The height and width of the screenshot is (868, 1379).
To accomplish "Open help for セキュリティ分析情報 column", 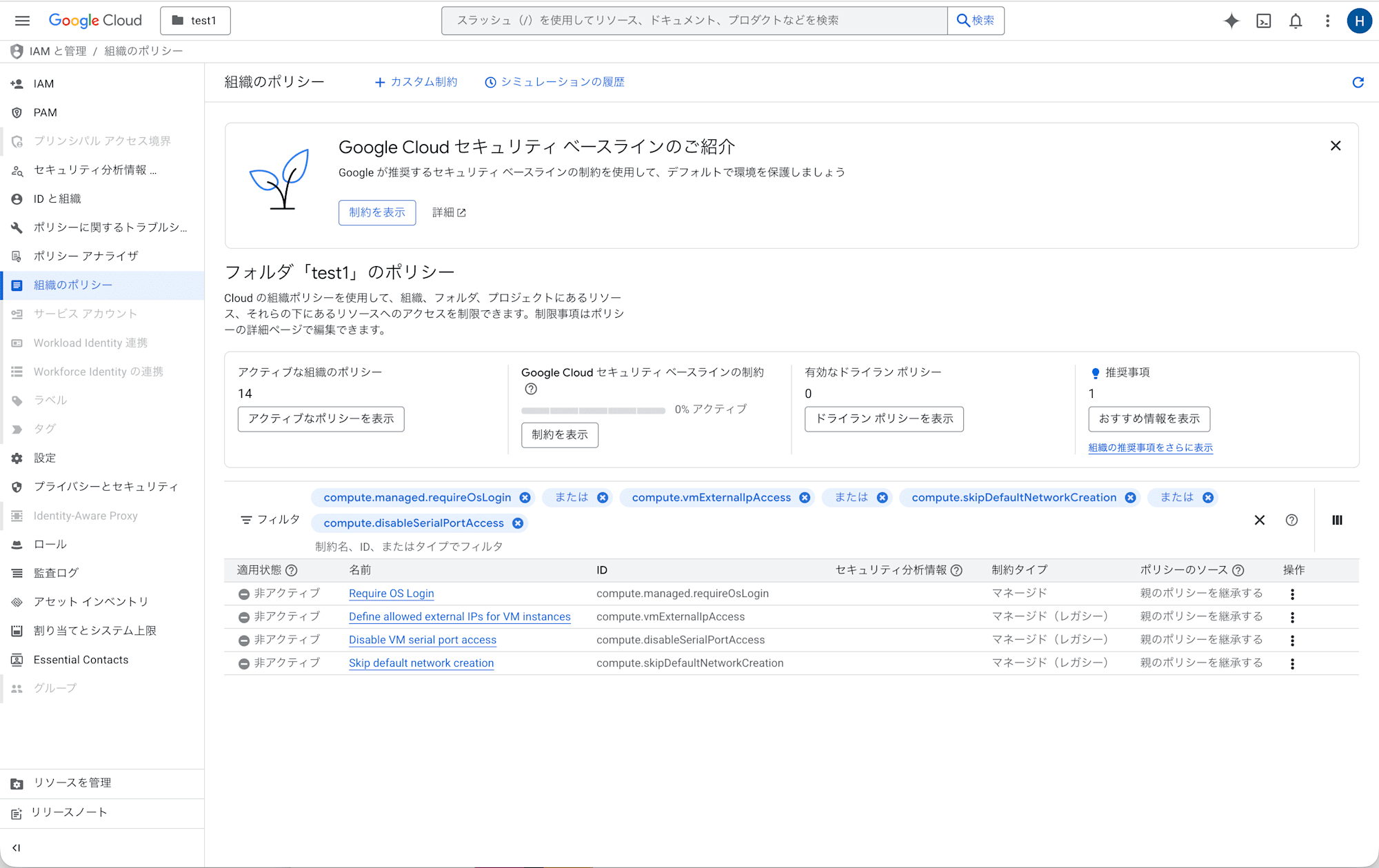I will click(956, 570).
